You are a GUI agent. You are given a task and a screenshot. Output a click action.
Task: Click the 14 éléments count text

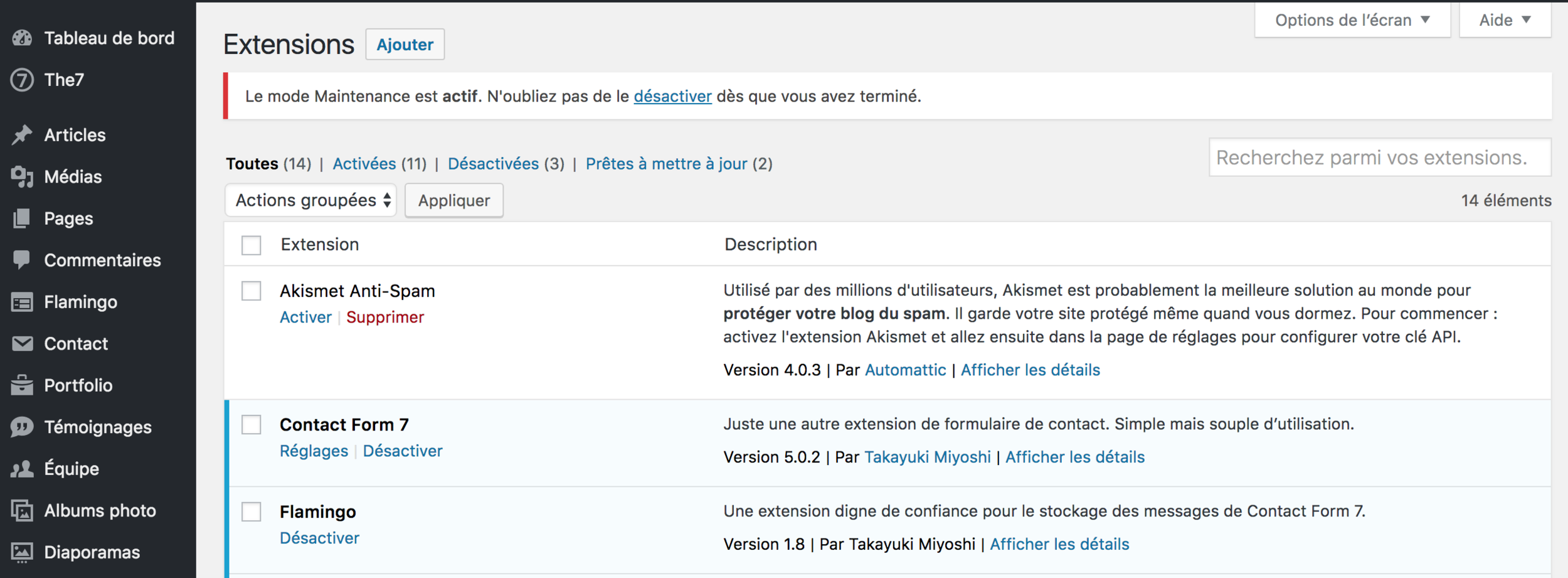[1506, 200]
